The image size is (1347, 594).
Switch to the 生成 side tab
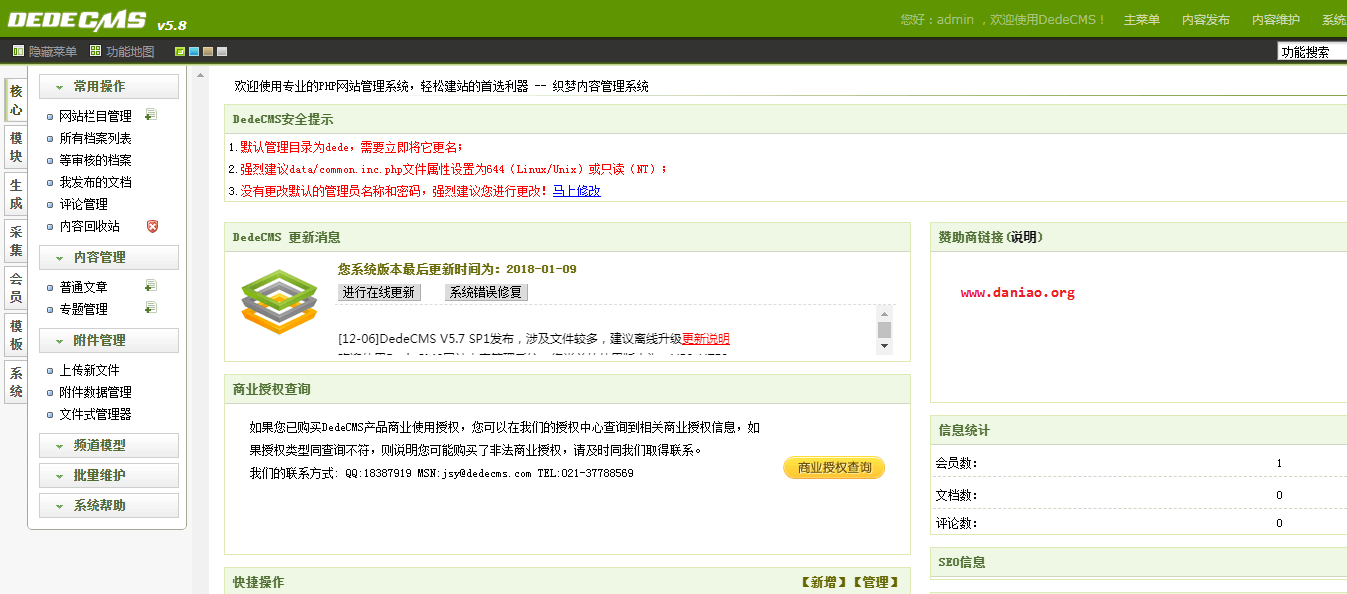point(16,194)
